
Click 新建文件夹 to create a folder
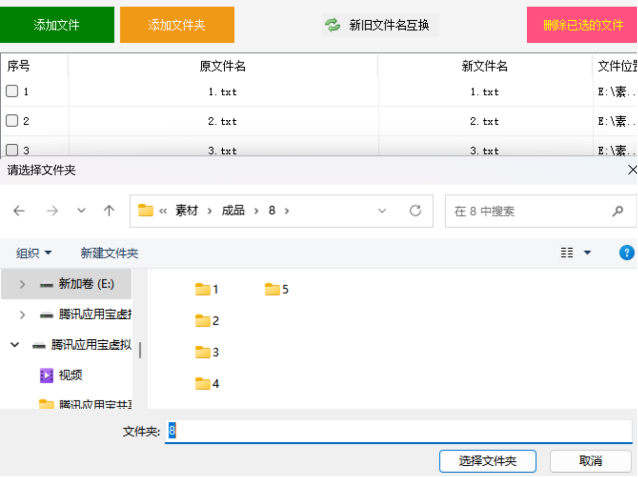coord(109,253)
